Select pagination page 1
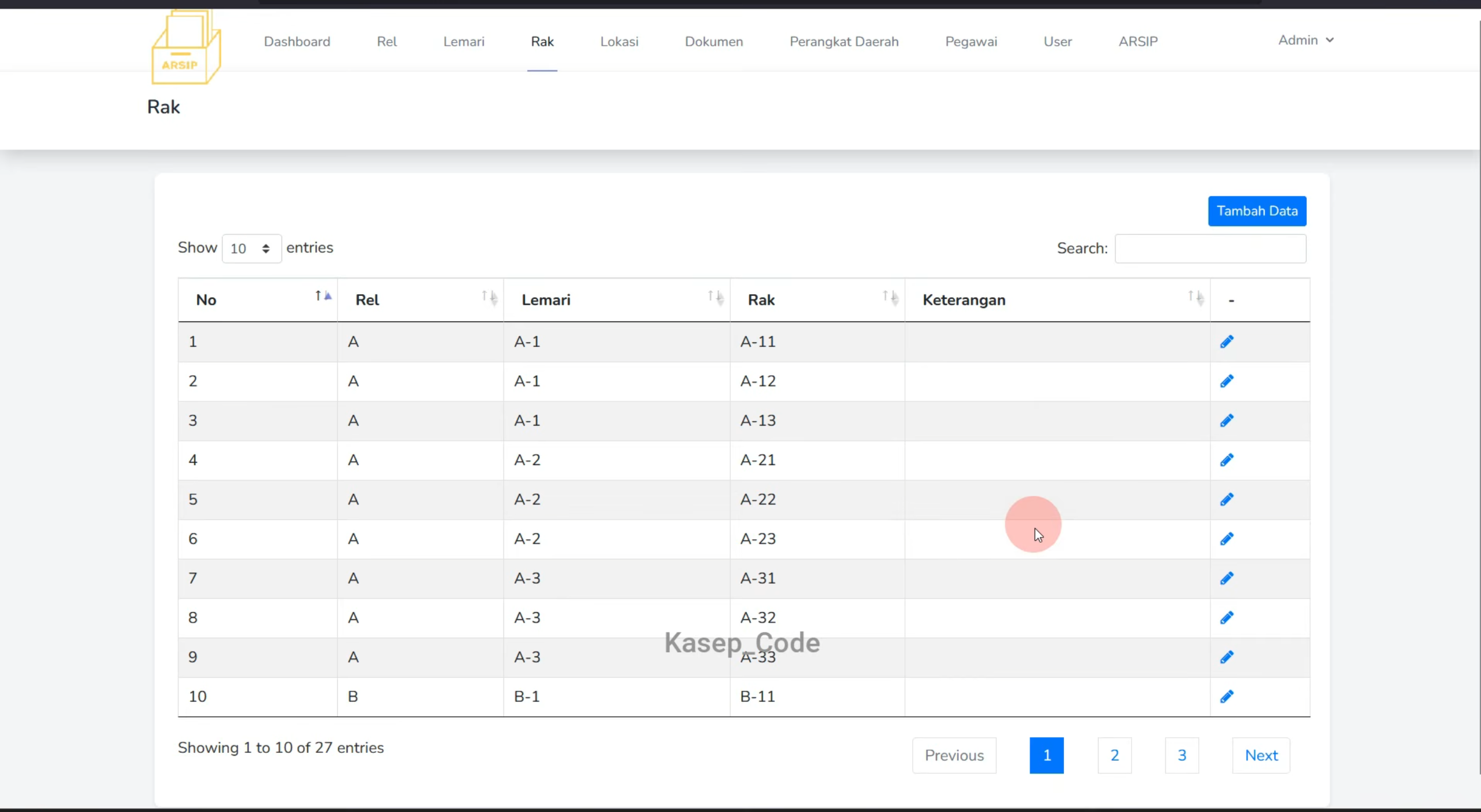Viewport: 1481px width, 812px height. click(1046, 755)
